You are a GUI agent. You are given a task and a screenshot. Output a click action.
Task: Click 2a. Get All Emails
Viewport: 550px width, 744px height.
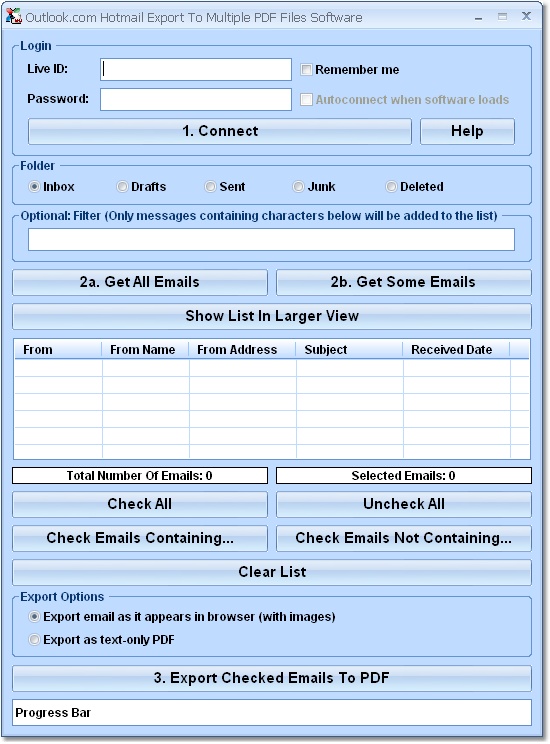coord(140,282)
